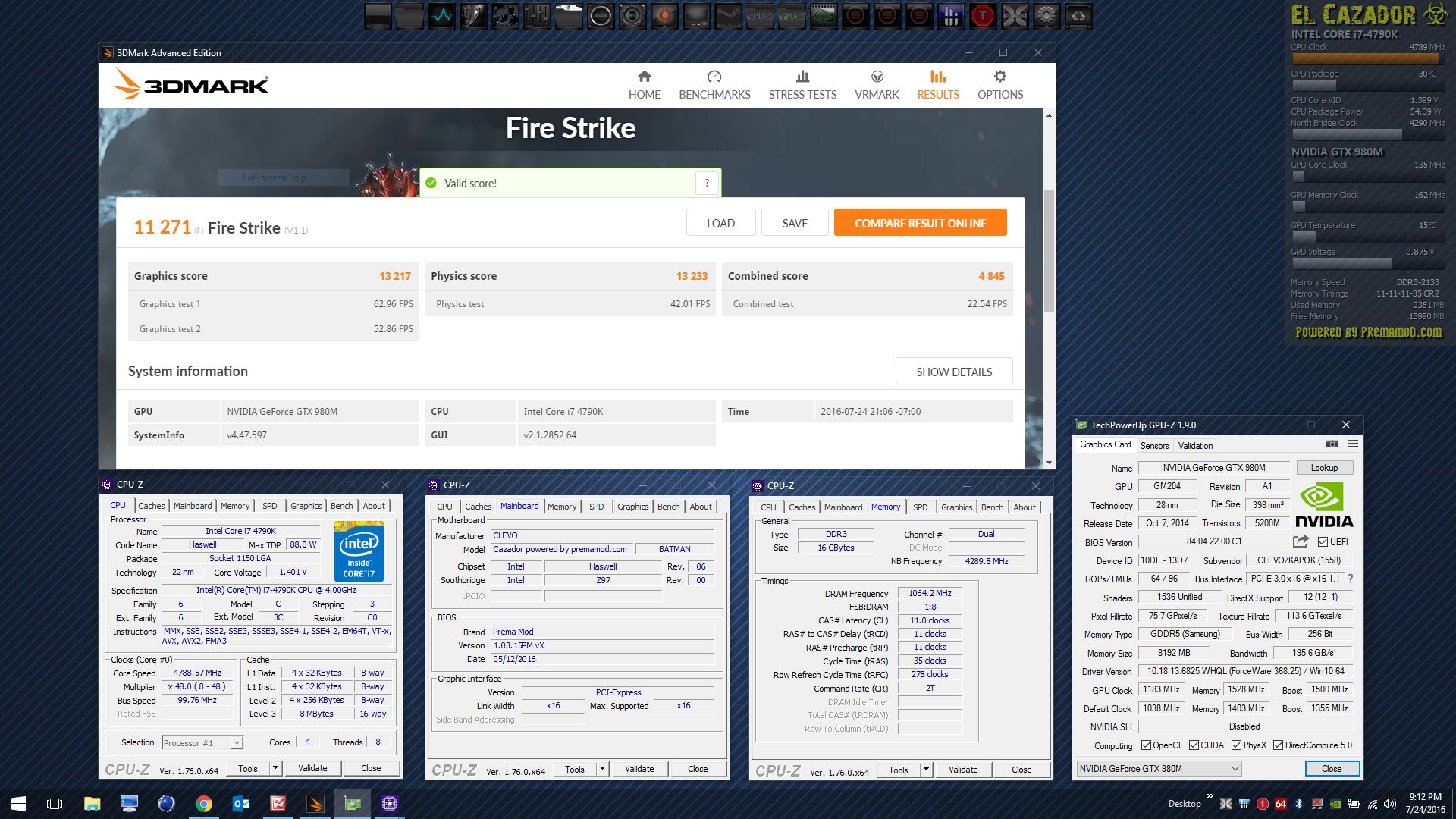Click scroll-down arrow of 3DMark results
The image size is (1456, 819).
pos(1049,463)
